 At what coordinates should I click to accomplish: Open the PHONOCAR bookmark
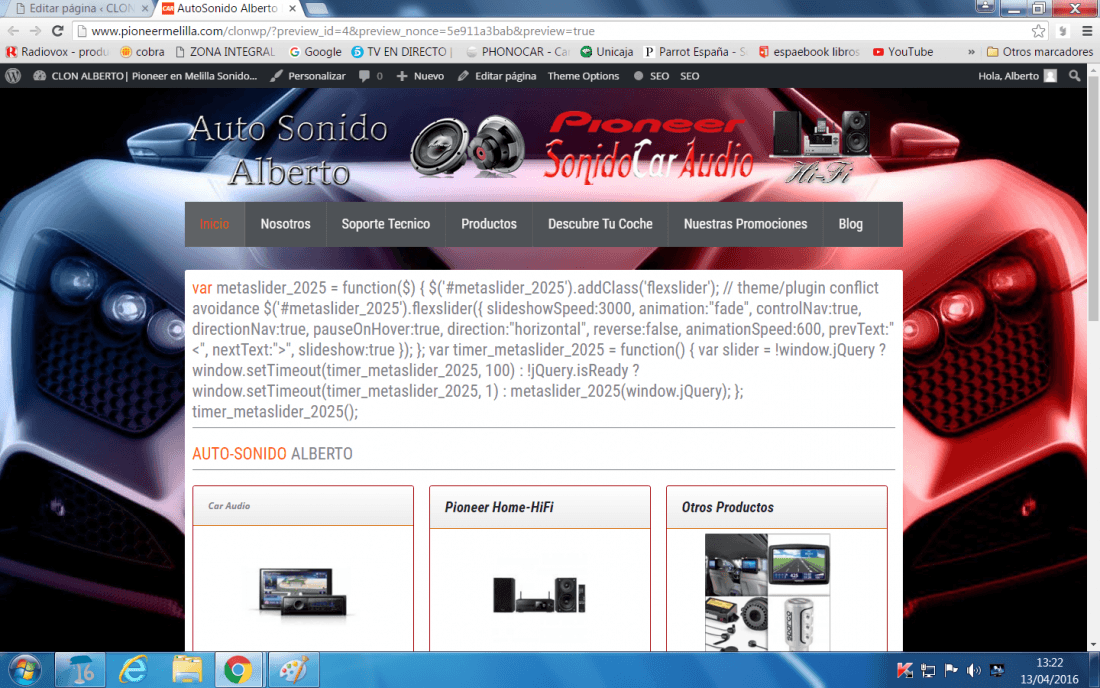[x=518, y=52]
